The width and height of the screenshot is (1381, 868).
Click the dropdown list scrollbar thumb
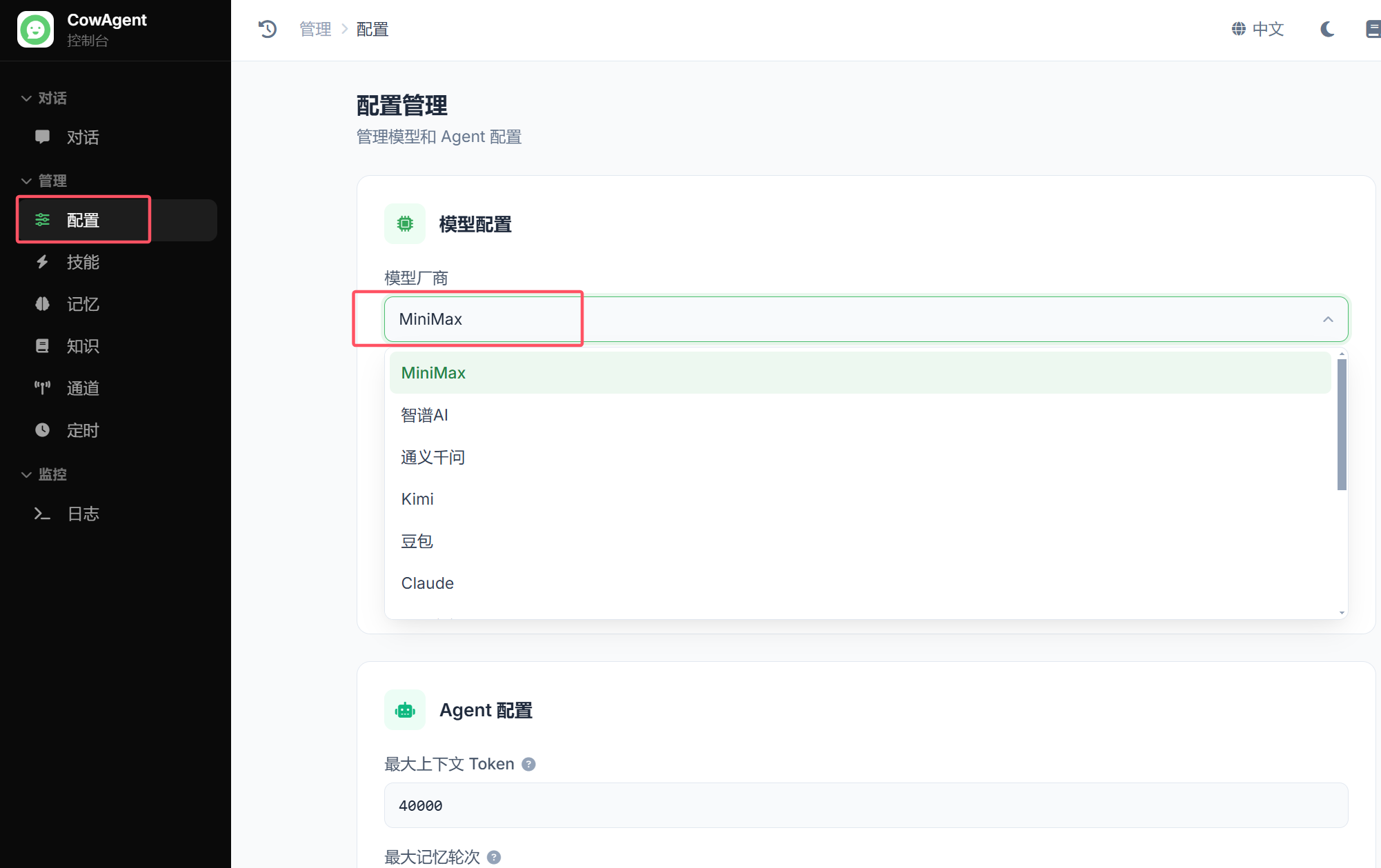(1341, 424)
